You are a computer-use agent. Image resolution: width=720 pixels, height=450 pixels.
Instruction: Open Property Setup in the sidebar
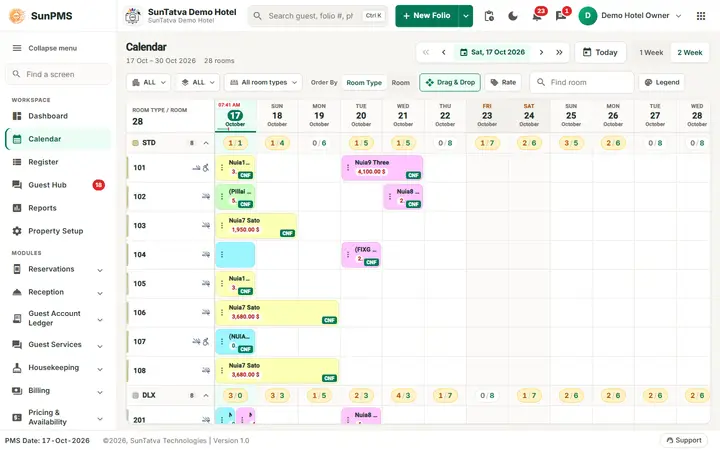click(x=58, y=231)
